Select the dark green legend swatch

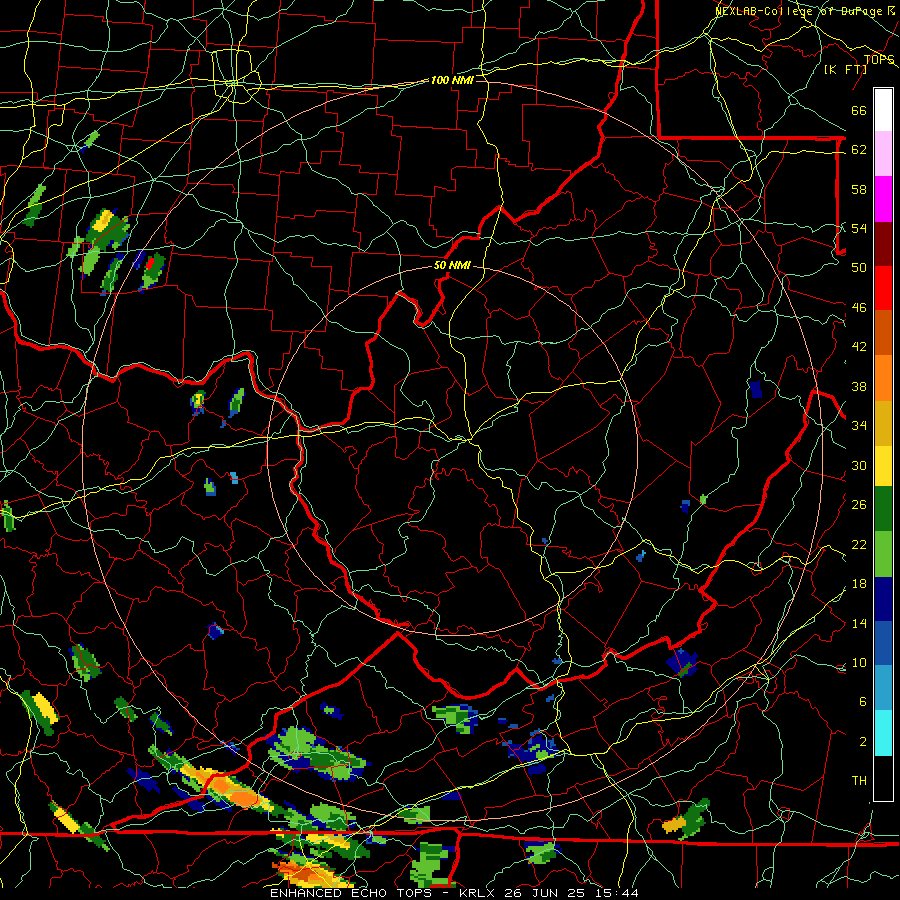[x=883, y=509]
